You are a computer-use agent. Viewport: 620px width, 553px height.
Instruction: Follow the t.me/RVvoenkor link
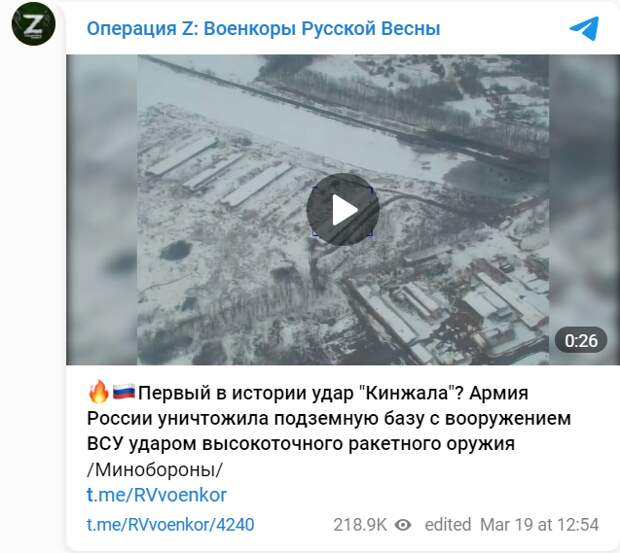157,495
